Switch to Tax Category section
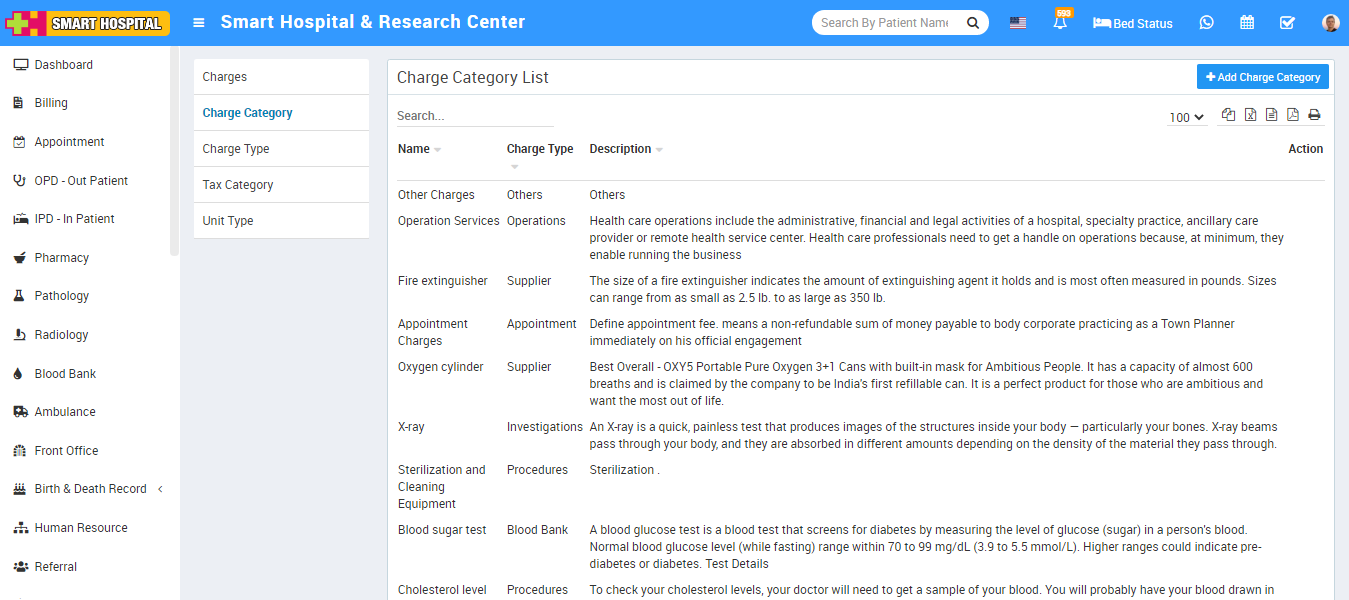1349x600 pixels. [238, 185]
